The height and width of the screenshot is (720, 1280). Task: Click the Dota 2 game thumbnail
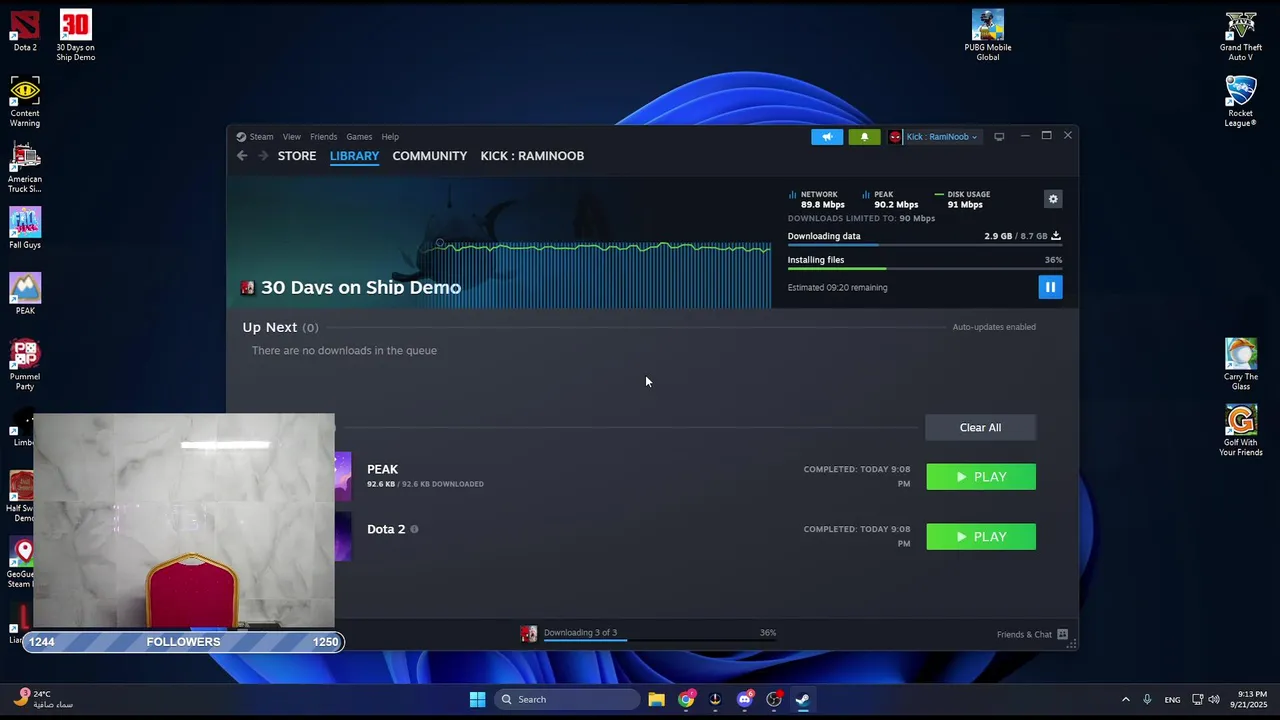pos(343,537)
